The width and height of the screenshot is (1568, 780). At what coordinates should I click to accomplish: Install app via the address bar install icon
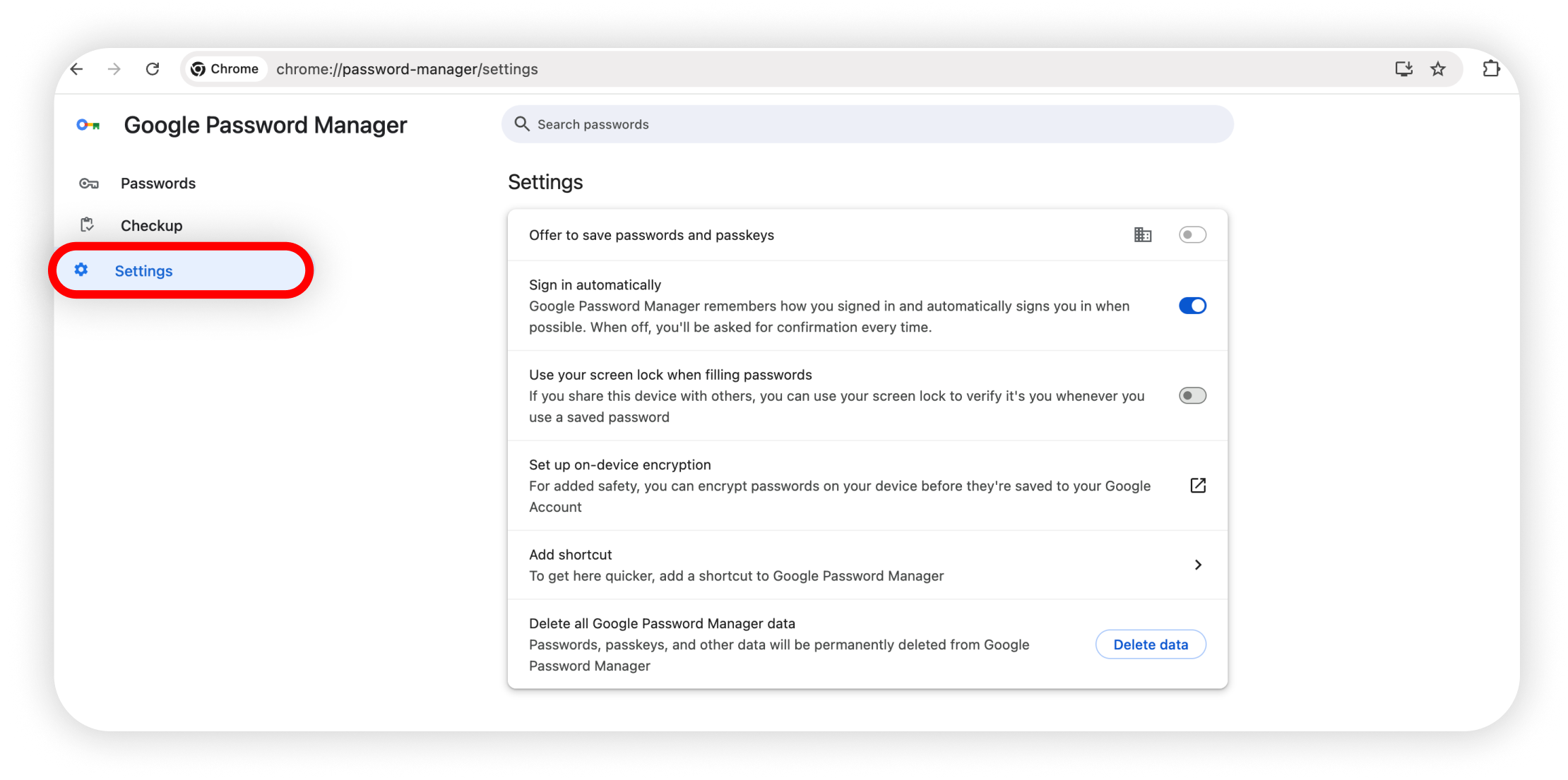click(x=1403, y=69)
